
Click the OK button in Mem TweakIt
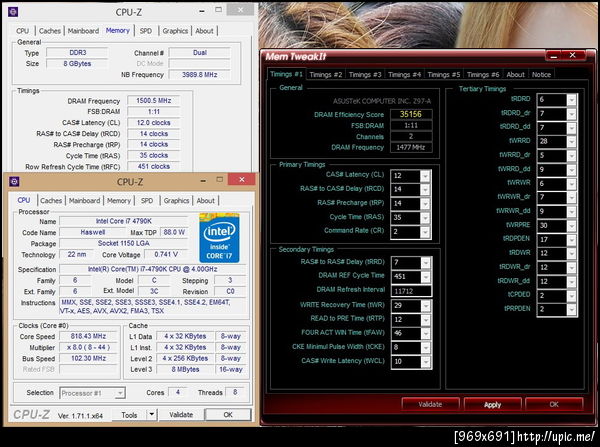[554, 404]
